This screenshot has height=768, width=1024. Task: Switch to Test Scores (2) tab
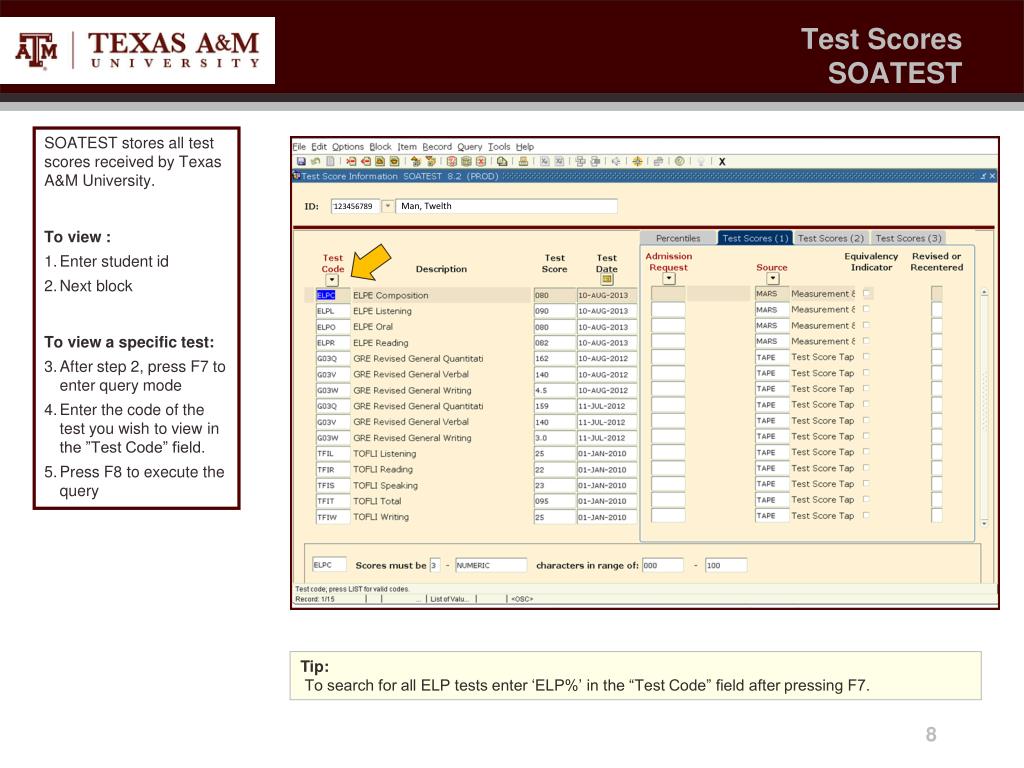point(831,238)
